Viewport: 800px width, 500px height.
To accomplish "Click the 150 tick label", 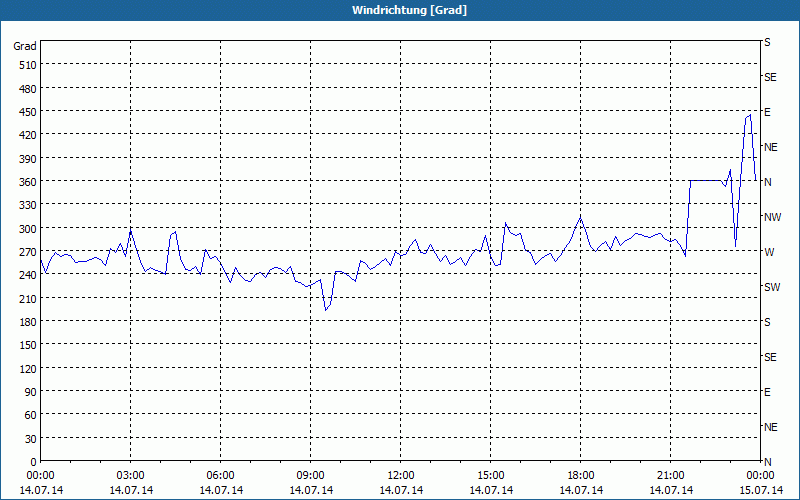I will pyautogui.click(x=28, y=345).
